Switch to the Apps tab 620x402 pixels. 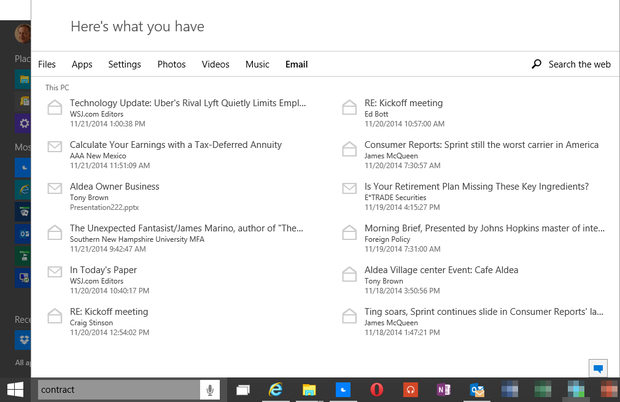(x=82, y=65)
